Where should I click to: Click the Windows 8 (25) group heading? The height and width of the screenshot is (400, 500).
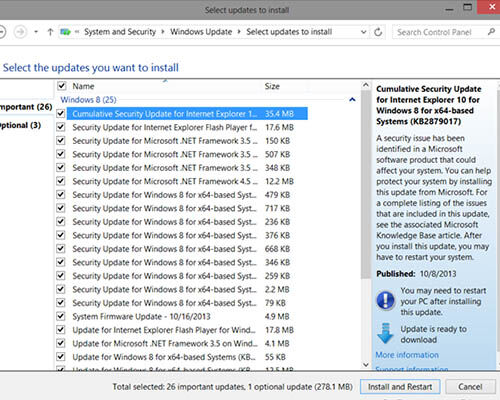click(x=88, y=100)
